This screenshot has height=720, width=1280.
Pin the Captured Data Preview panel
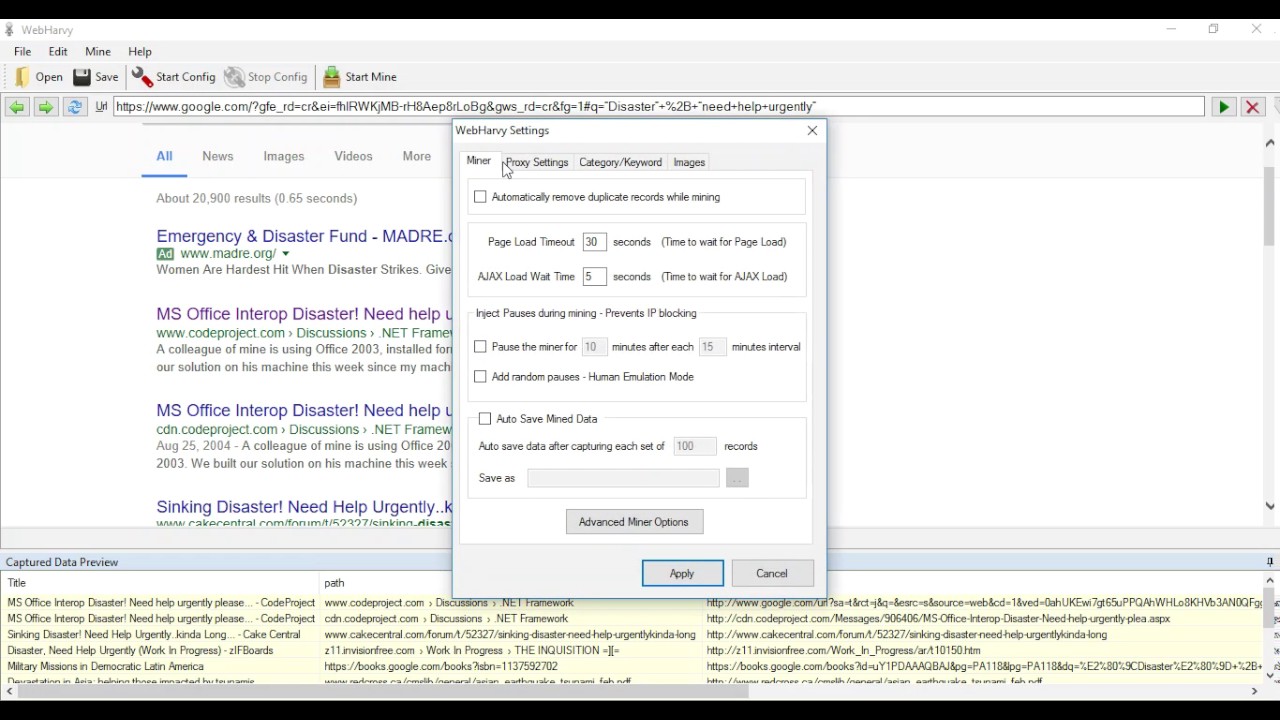1270,562
